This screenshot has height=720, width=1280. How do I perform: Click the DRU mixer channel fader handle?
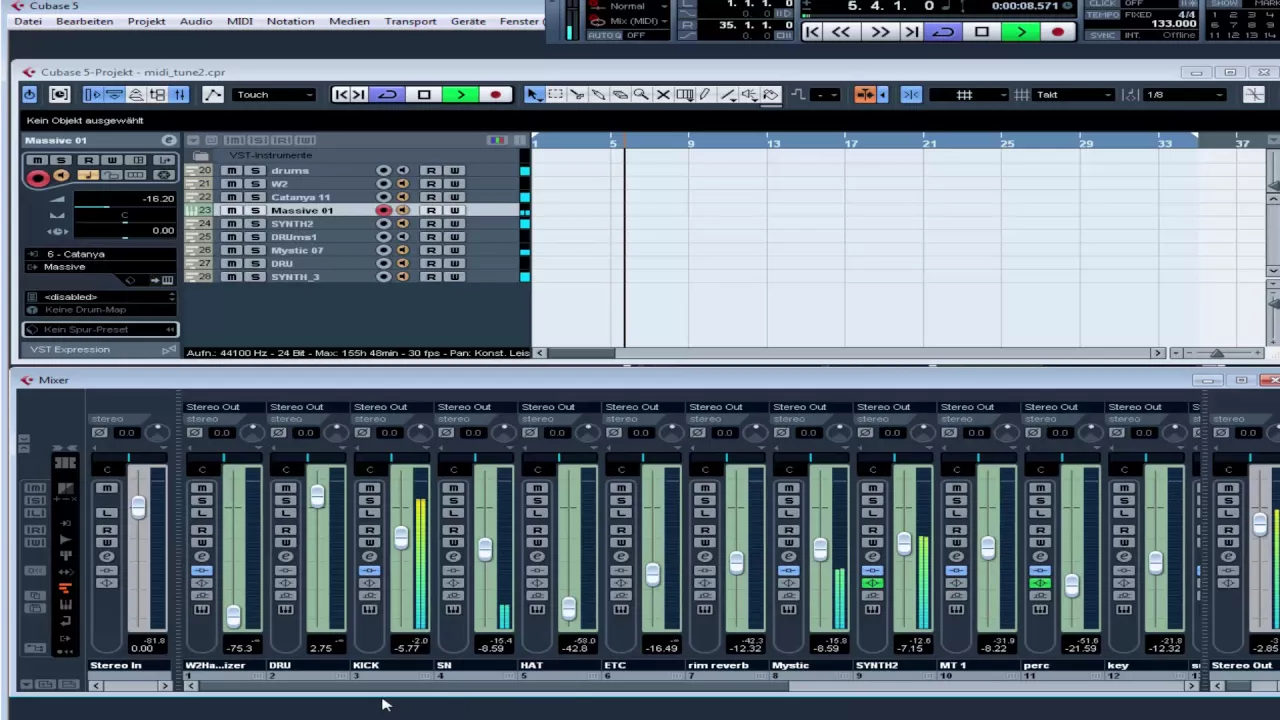[317, 496]
